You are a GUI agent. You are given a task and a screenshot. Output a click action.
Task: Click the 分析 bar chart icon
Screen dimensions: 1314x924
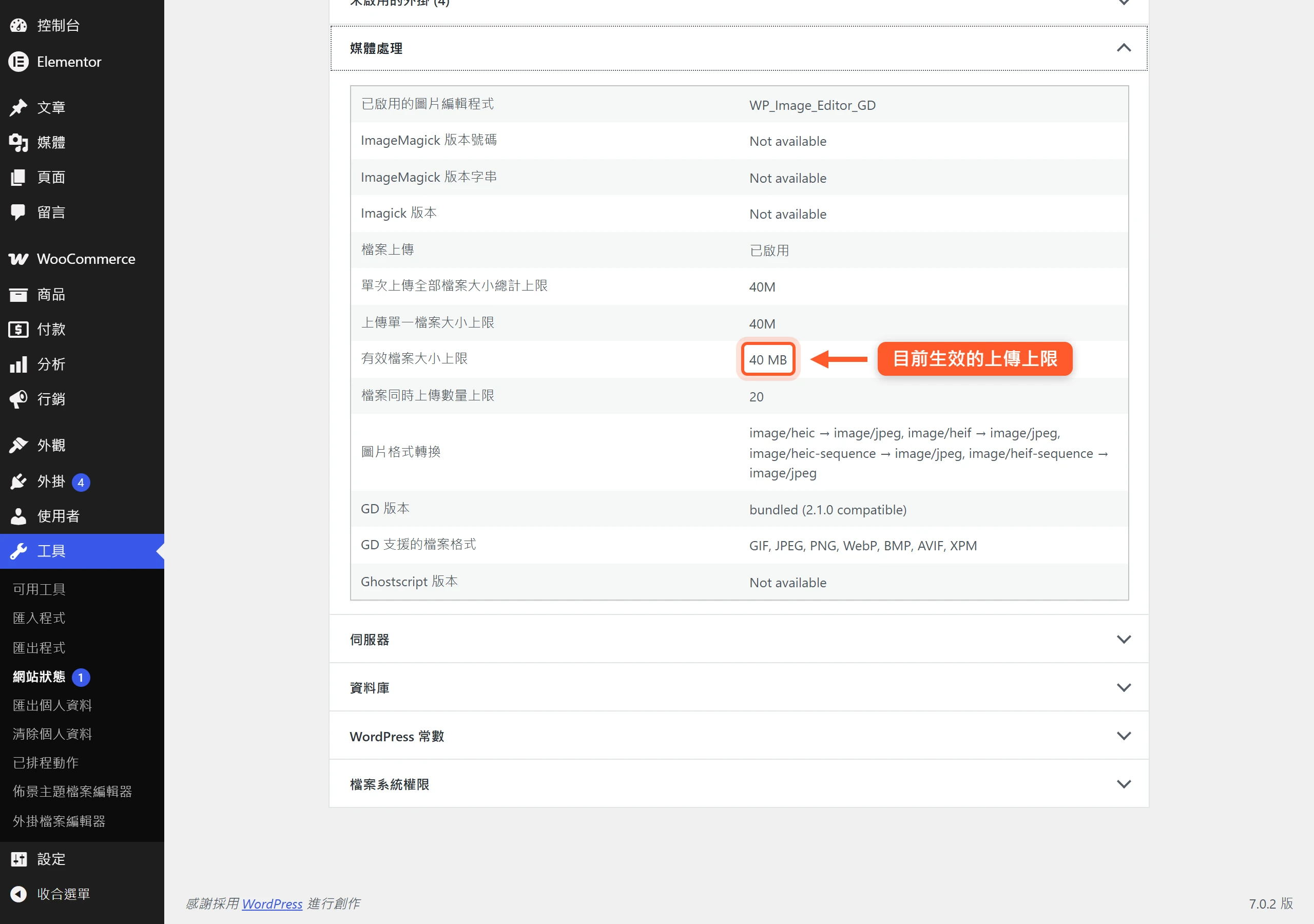click(18, 364)
